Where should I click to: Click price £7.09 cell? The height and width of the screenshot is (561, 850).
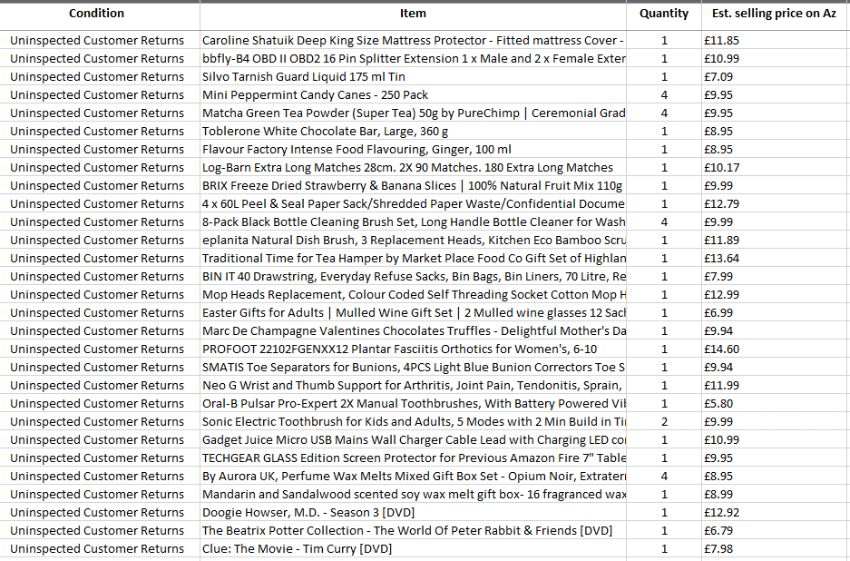[x=775, y=77]
